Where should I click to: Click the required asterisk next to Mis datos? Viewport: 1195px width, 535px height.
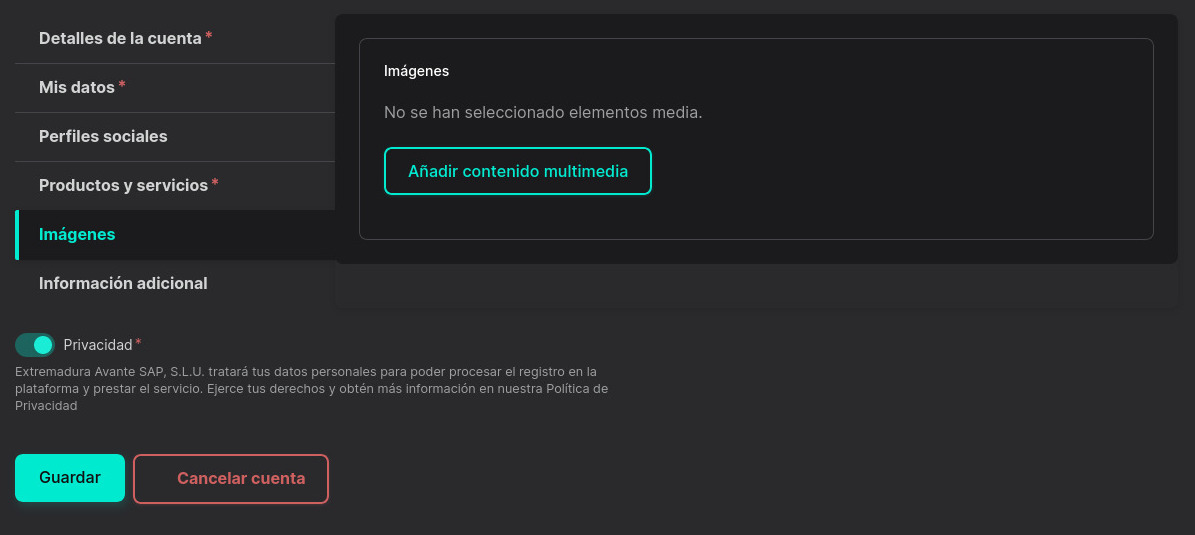coord(122,85)
